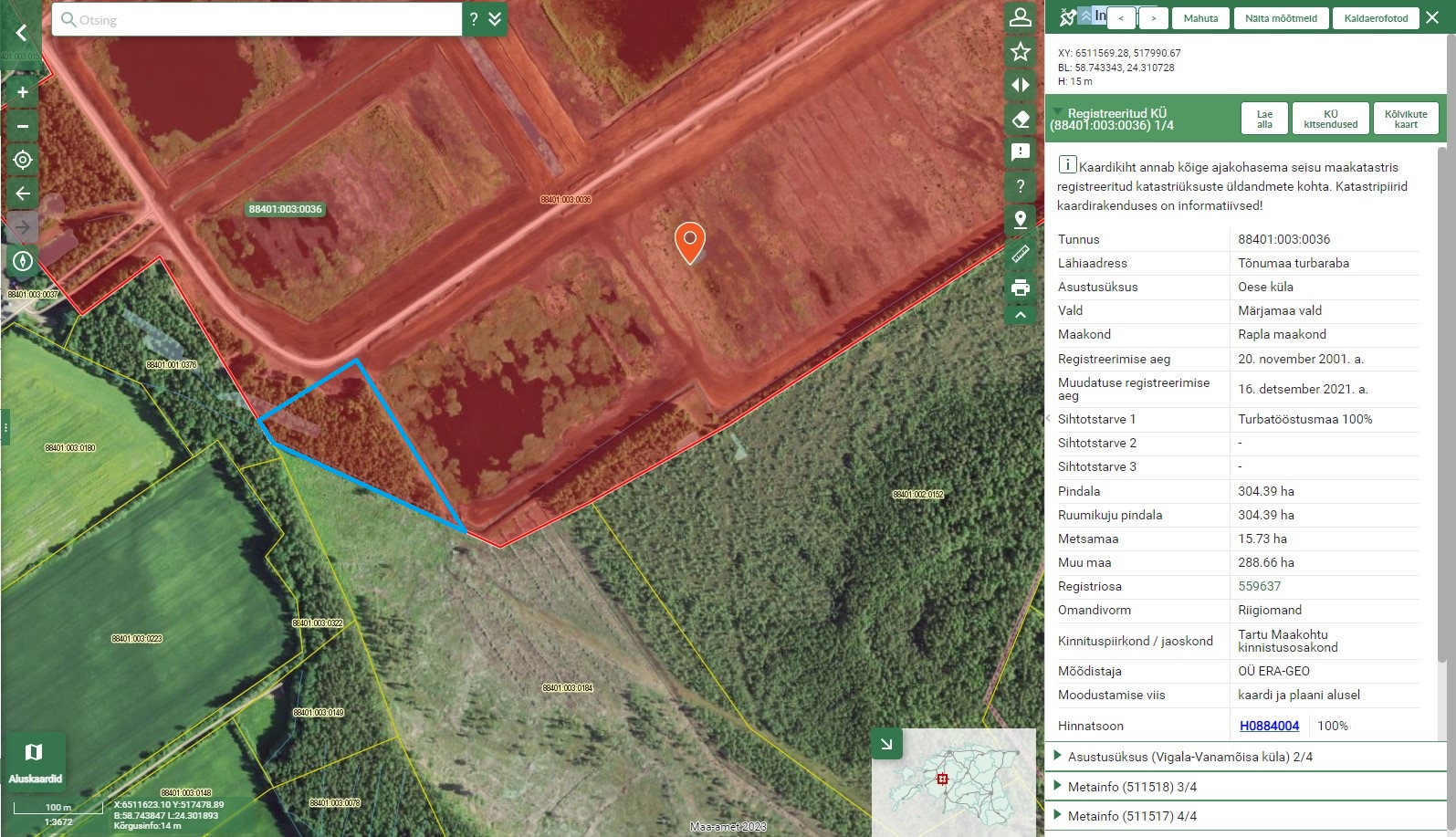Zoom out of the map

(x=23, y=126)
